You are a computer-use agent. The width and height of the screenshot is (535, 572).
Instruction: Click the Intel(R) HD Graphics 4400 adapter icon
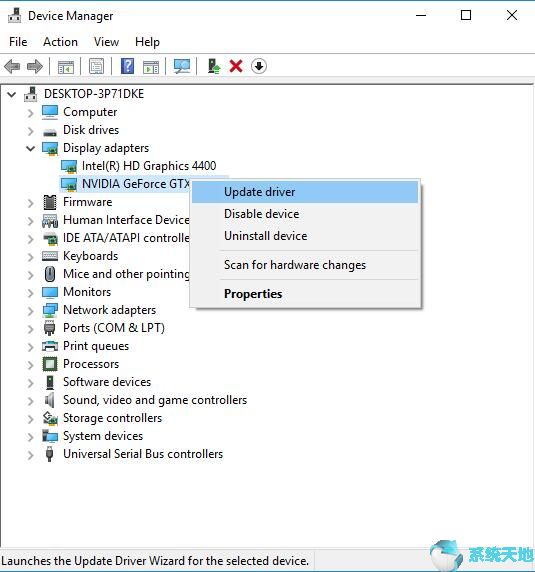(x=69, y=166)
